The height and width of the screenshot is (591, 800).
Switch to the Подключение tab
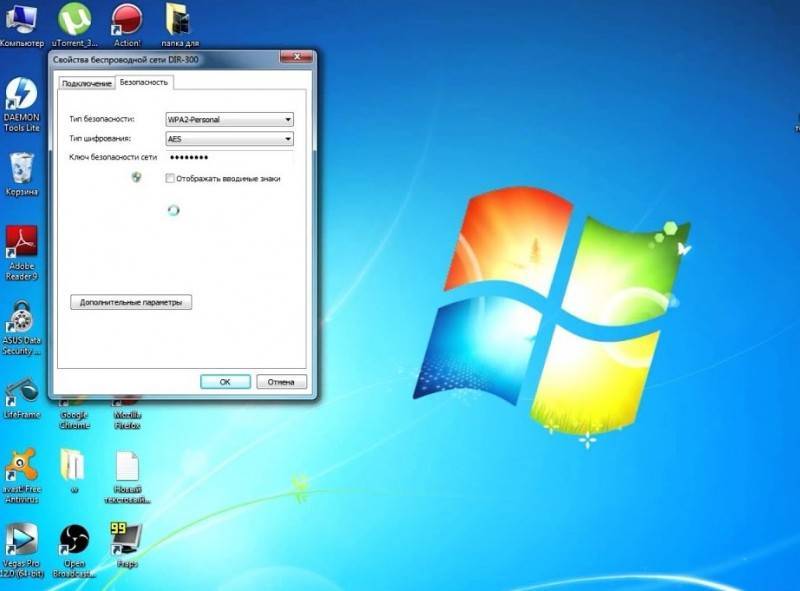point(87,83)
